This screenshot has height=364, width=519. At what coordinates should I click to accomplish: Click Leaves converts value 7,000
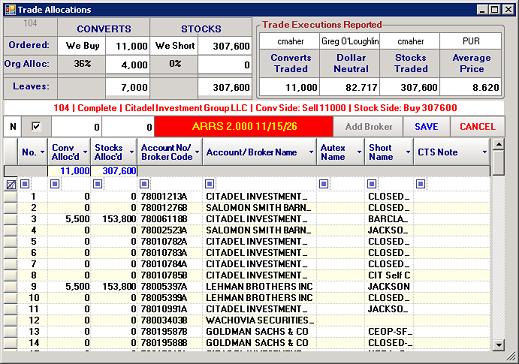(x=127, y=87)
